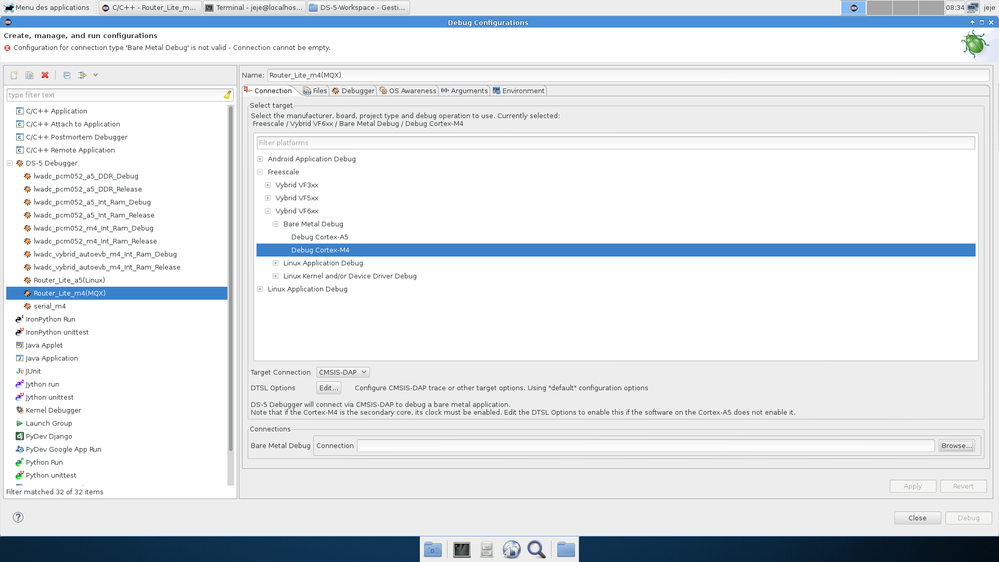Click the IronPython unittest icon
The height and width of the screenshot is (562, 999).
(19, 332)
